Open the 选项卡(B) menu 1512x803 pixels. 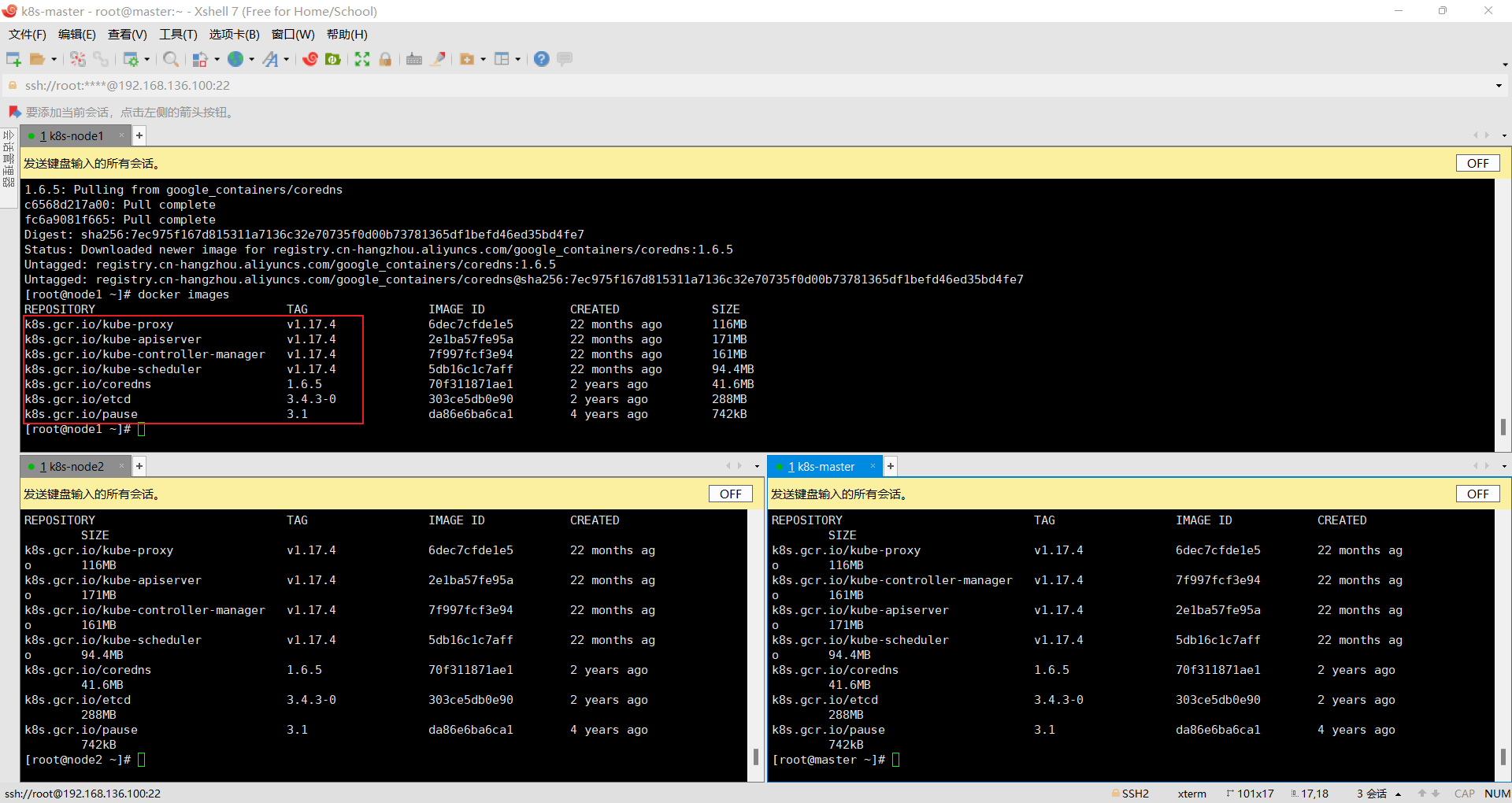click(235, 35)
